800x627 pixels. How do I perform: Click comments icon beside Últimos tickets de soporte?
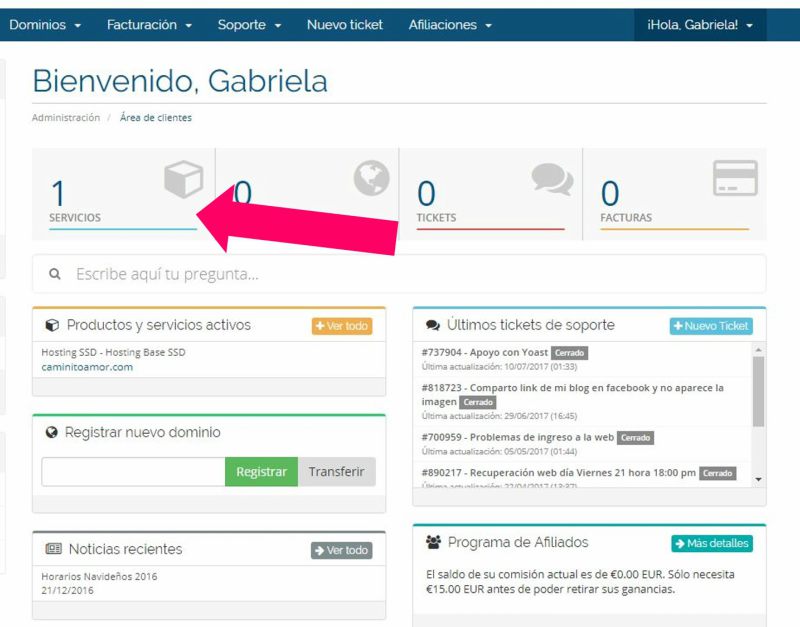[x=433, y=325]
